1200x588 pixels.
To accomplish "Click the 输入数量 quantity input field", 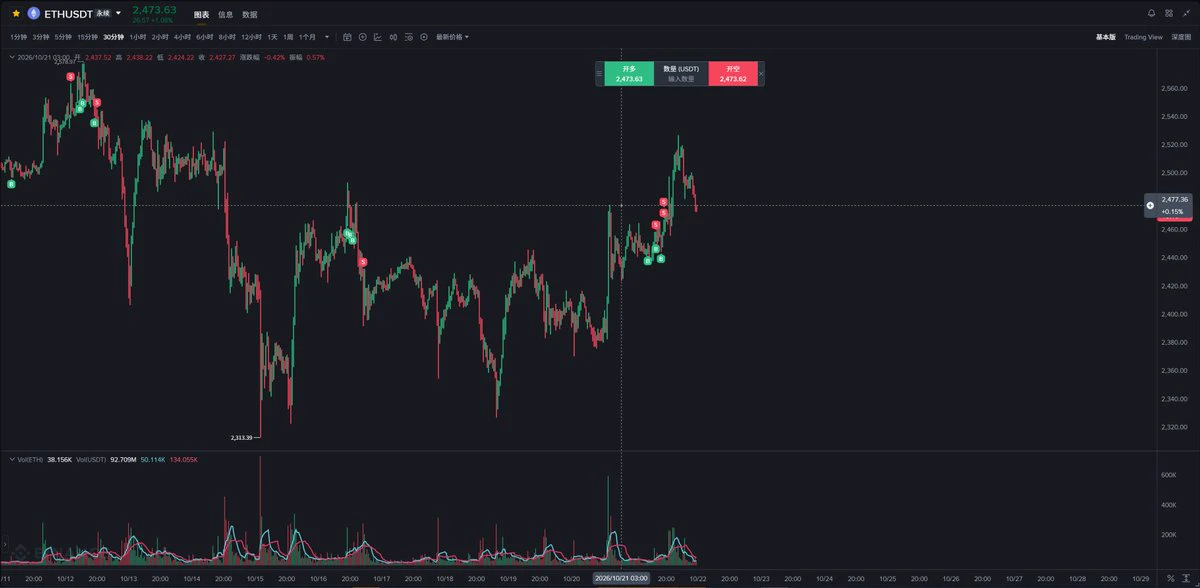I will (x=681, y=78).
